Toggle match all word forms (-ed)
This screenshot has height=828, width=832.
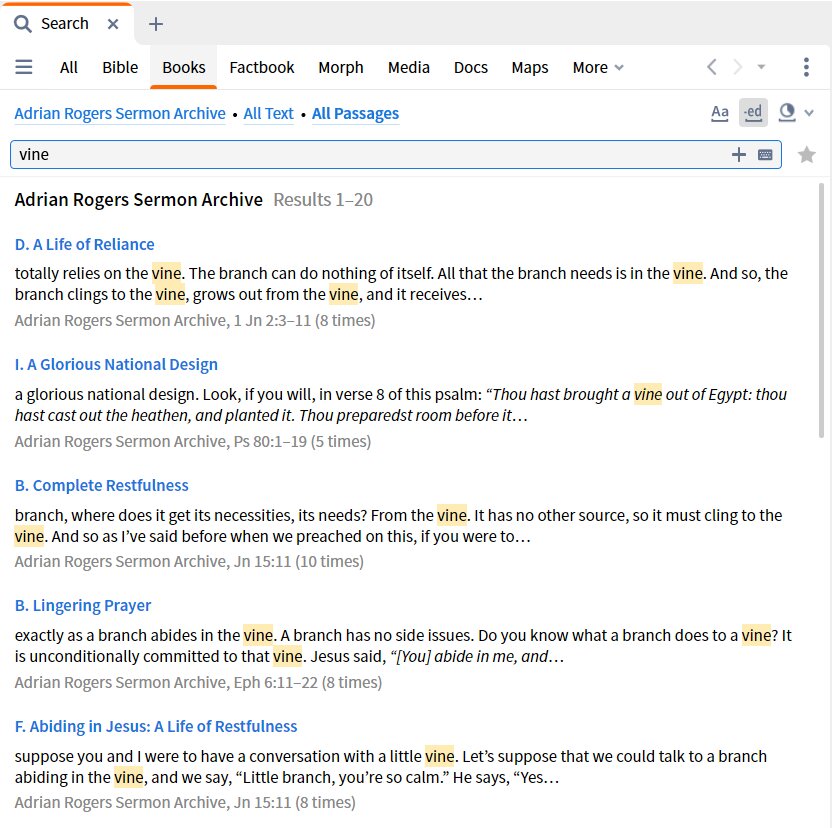(x=753, y=113)
